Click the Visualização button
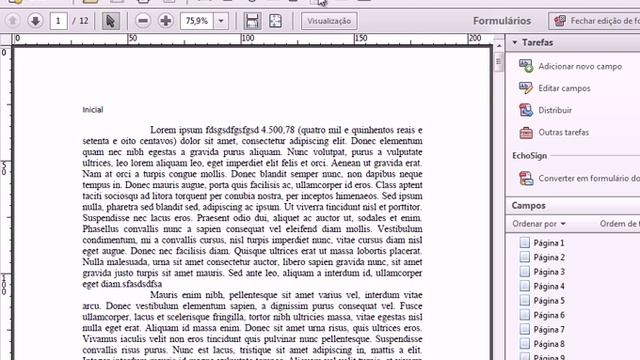The image size is (640, 360). tap(329, 21)
